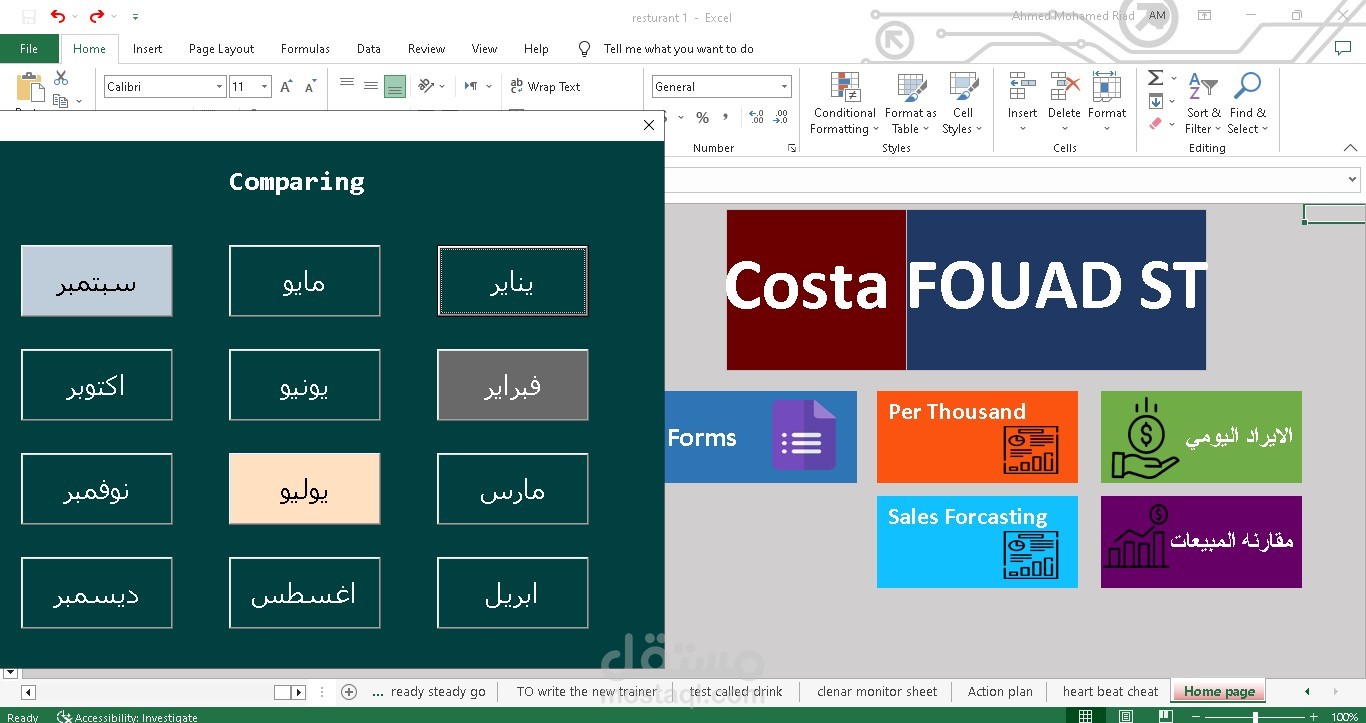This screenshot has width=1366, height=723.
Task: Click the يوليو month button
Action: pos(305,489)
